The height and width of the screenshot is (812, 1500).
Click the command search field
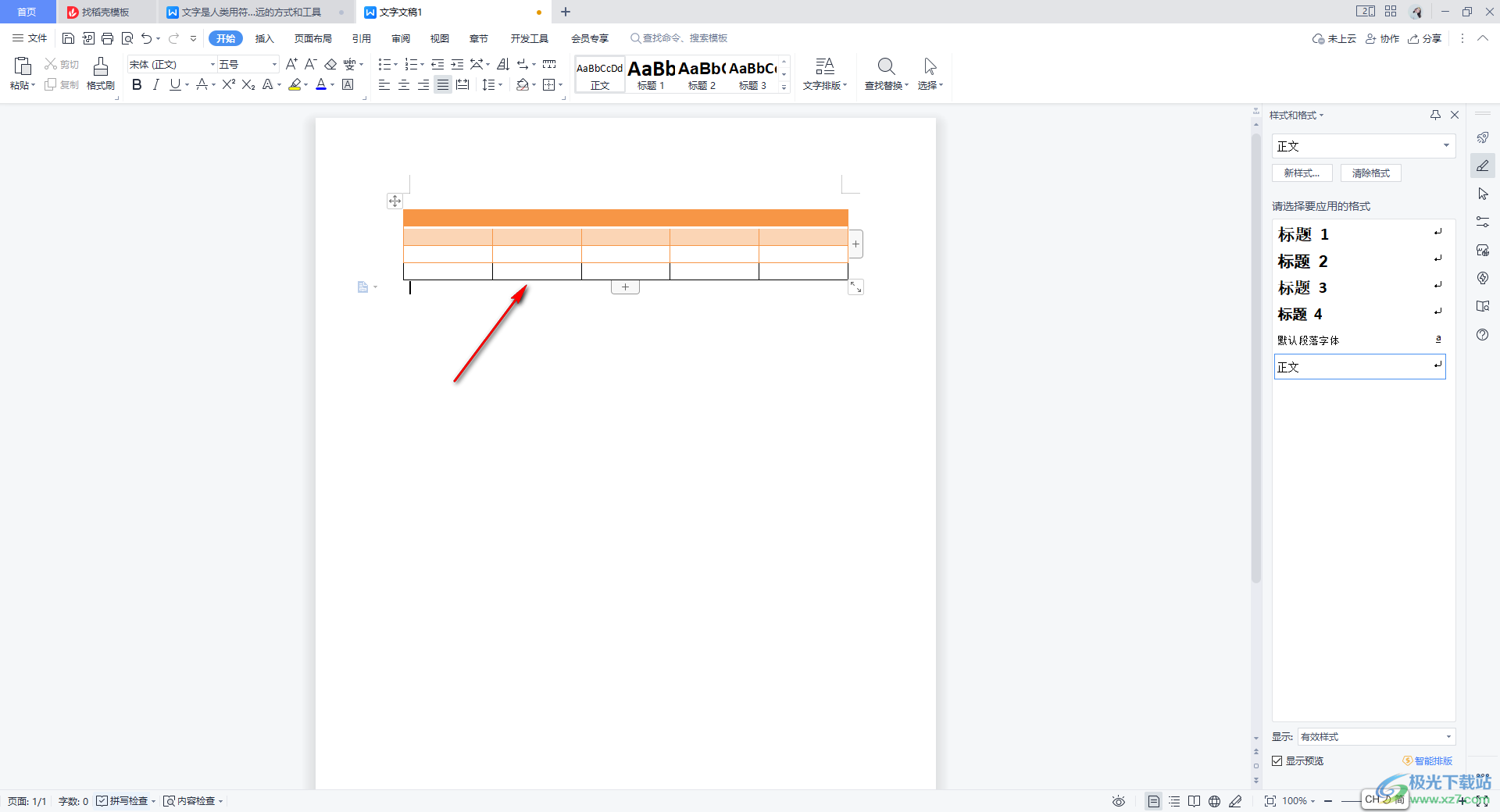tap(680, 38)
